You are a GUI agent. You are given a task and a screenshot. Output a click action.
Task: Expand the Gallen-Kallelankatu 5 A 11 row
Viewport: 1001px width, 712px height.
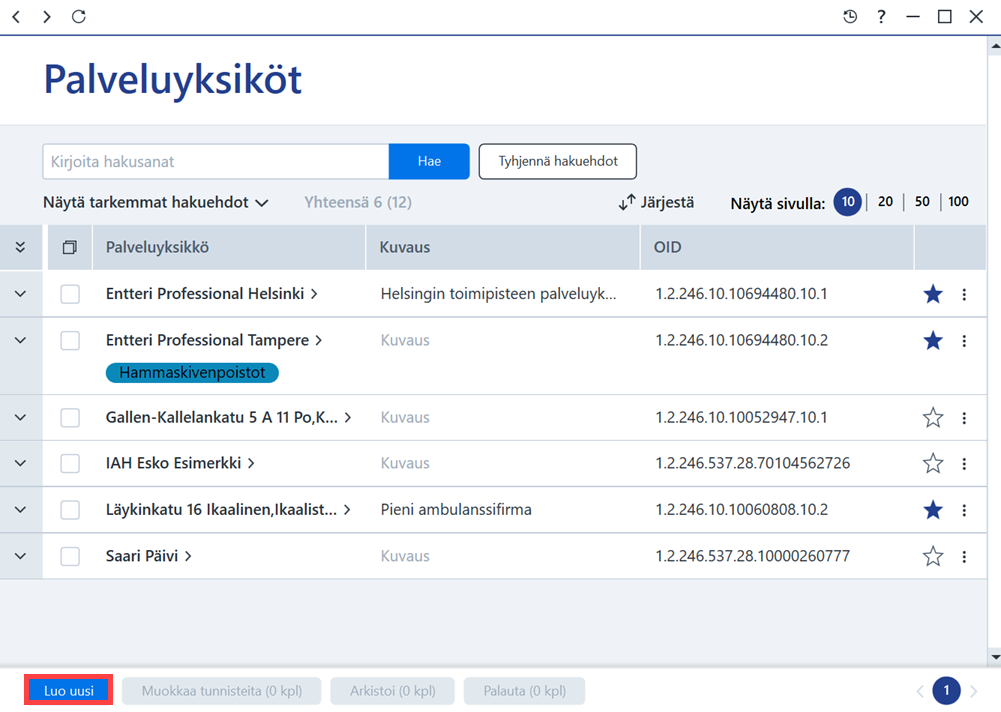(x=20, y=417)
